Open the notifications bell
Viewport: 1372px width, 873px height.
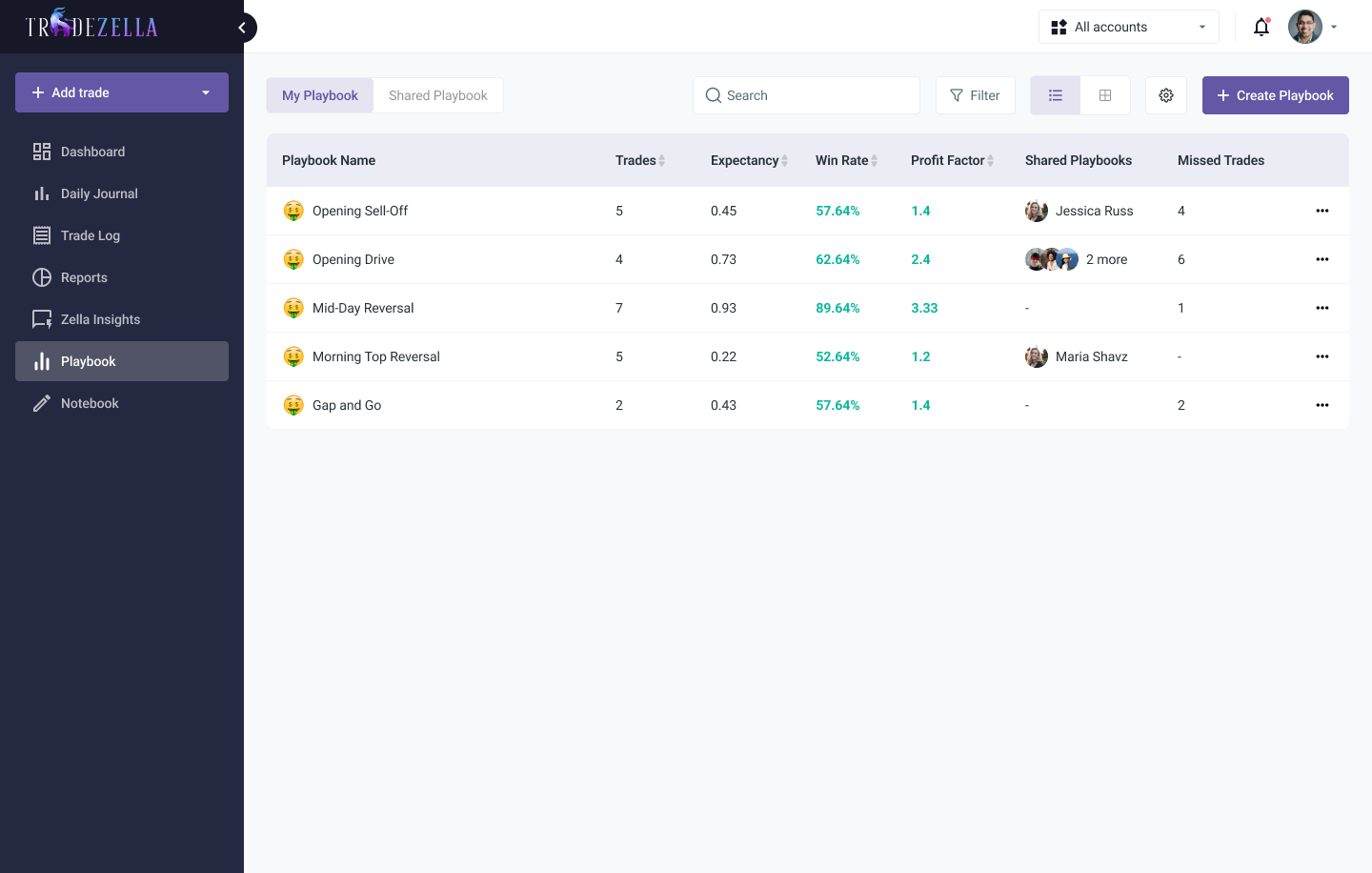[1261, 27]
